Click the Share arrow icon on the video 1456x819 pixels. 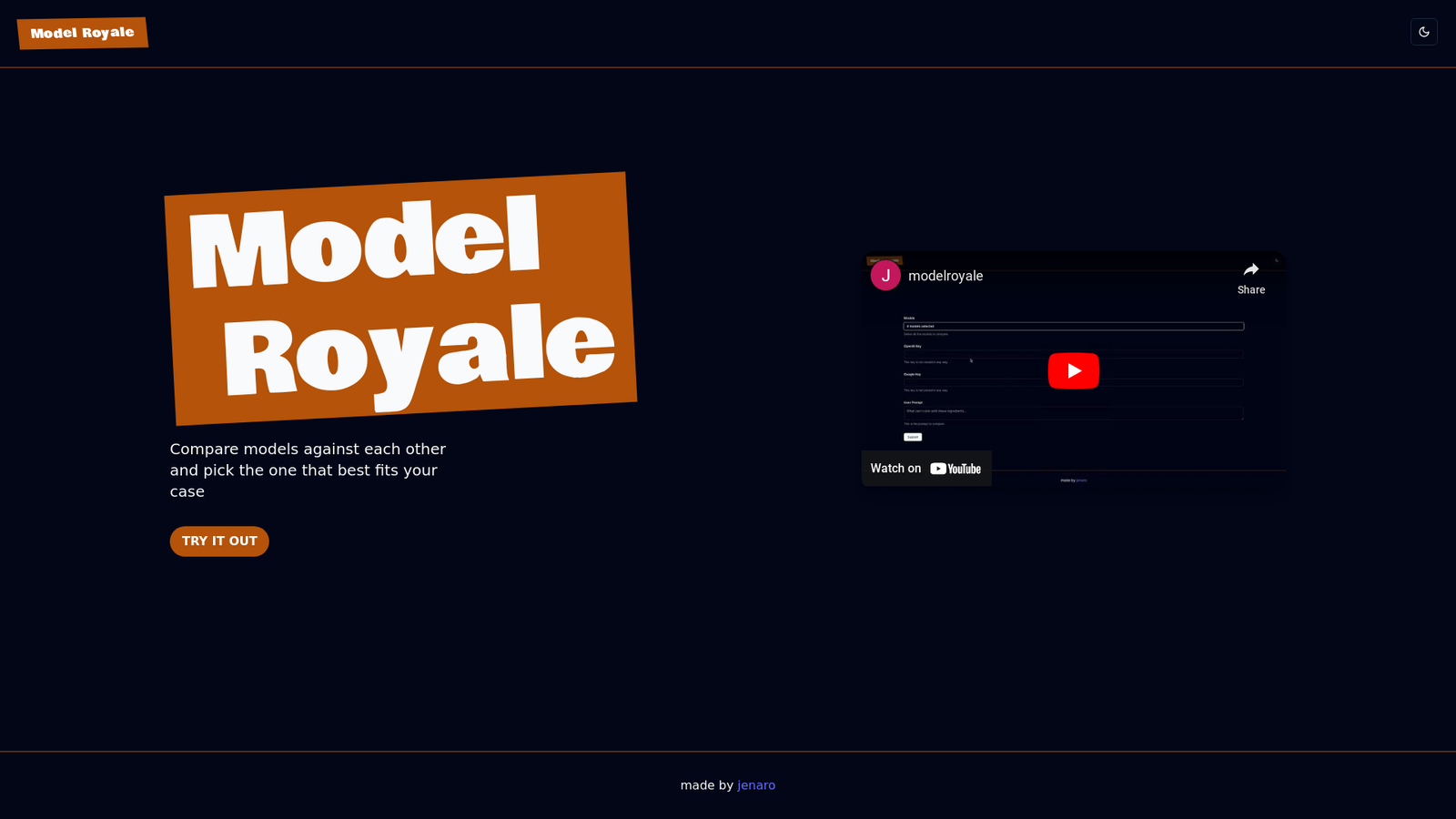click(1251, 269)
